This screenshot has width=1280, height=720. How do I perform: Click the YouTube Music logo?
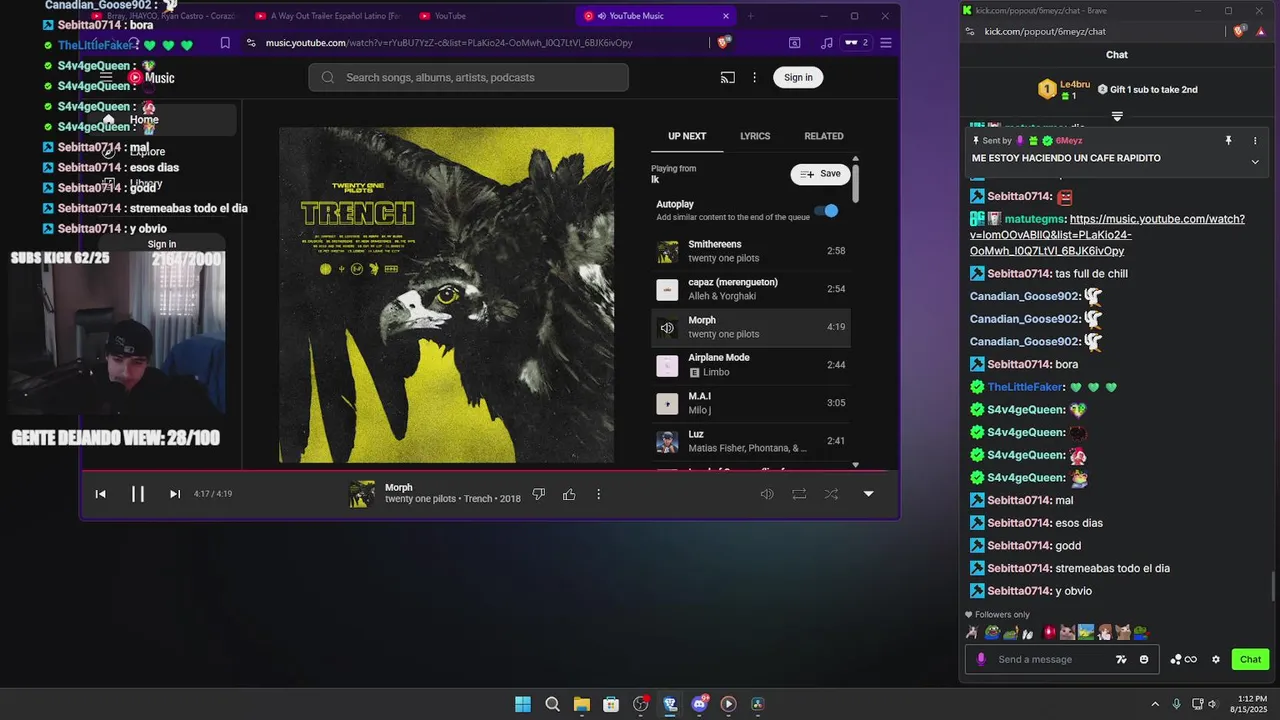(151, 77)
